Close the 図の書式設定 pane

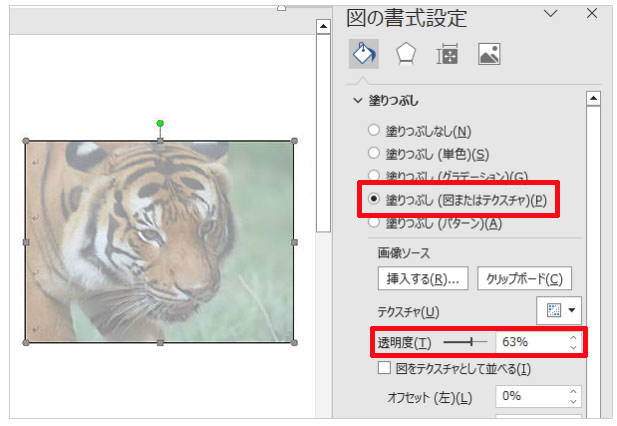point(592,14)
